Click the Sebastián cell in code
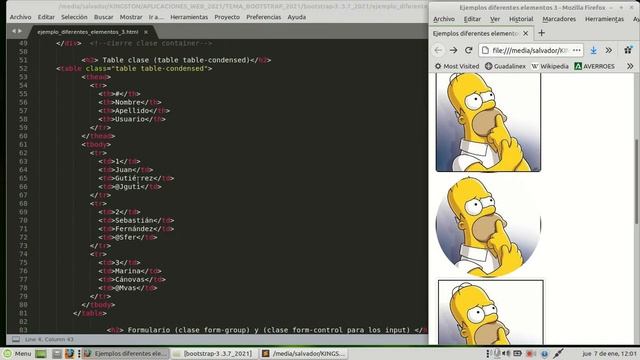Screen dimensions: 640x360 coord(137,220)
